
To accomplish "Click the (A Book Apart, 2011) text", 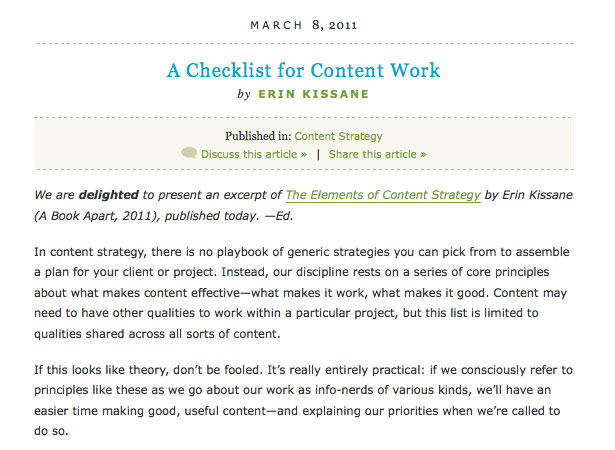I will click(97, 216).
